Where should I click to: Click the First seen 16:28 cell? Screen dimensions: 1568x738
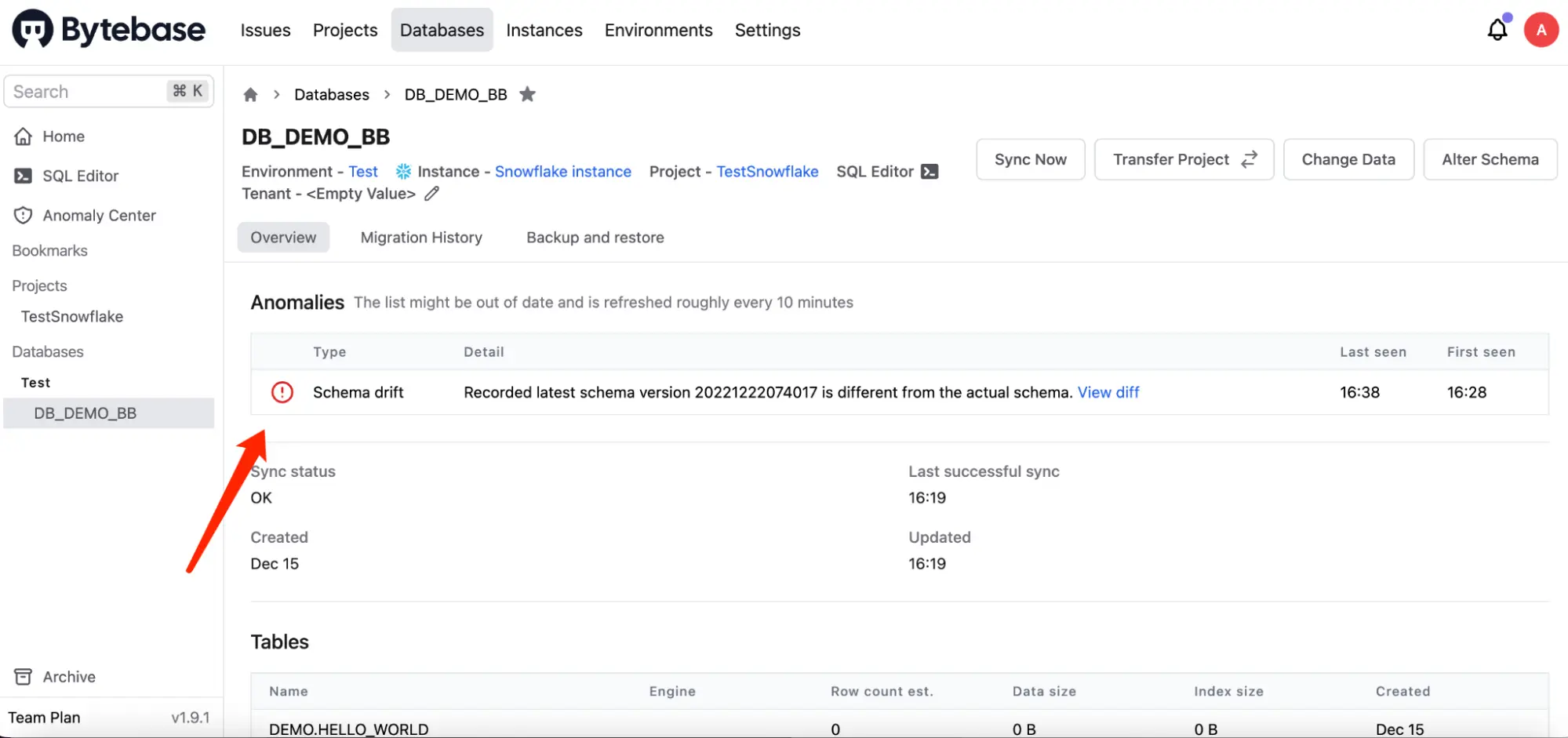pos(1467,392)
